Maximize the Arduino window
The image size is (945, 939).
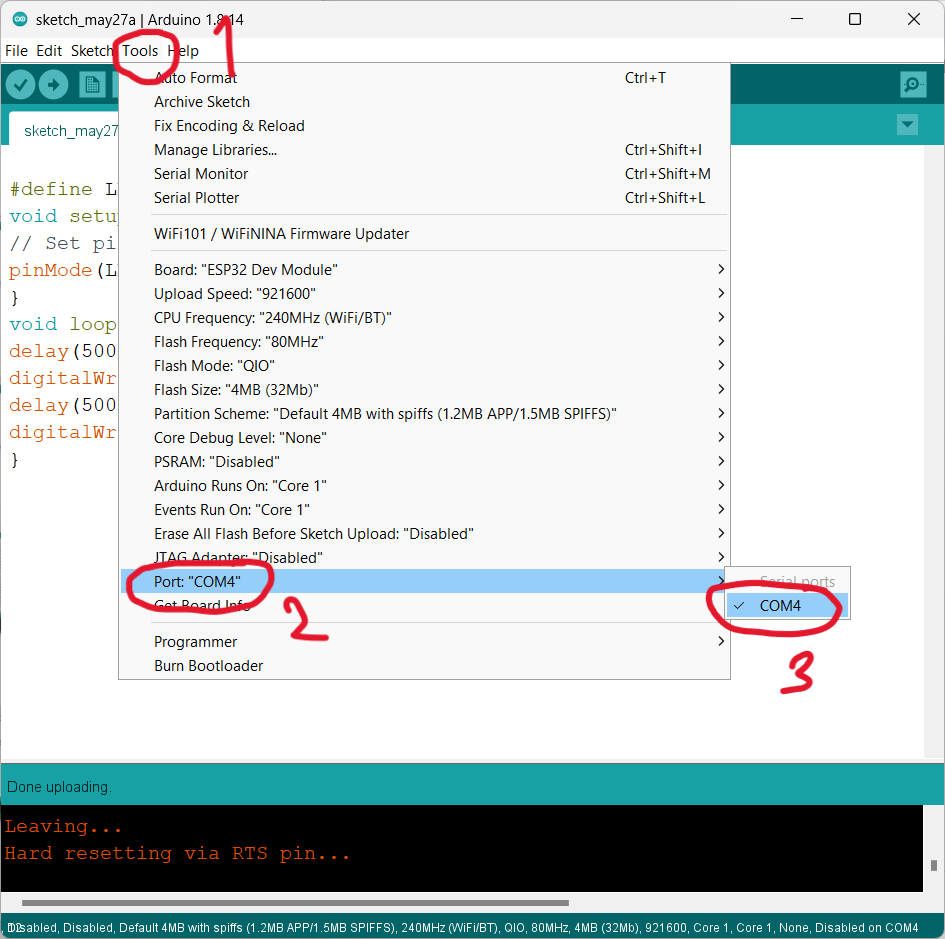tap(855, 19)
